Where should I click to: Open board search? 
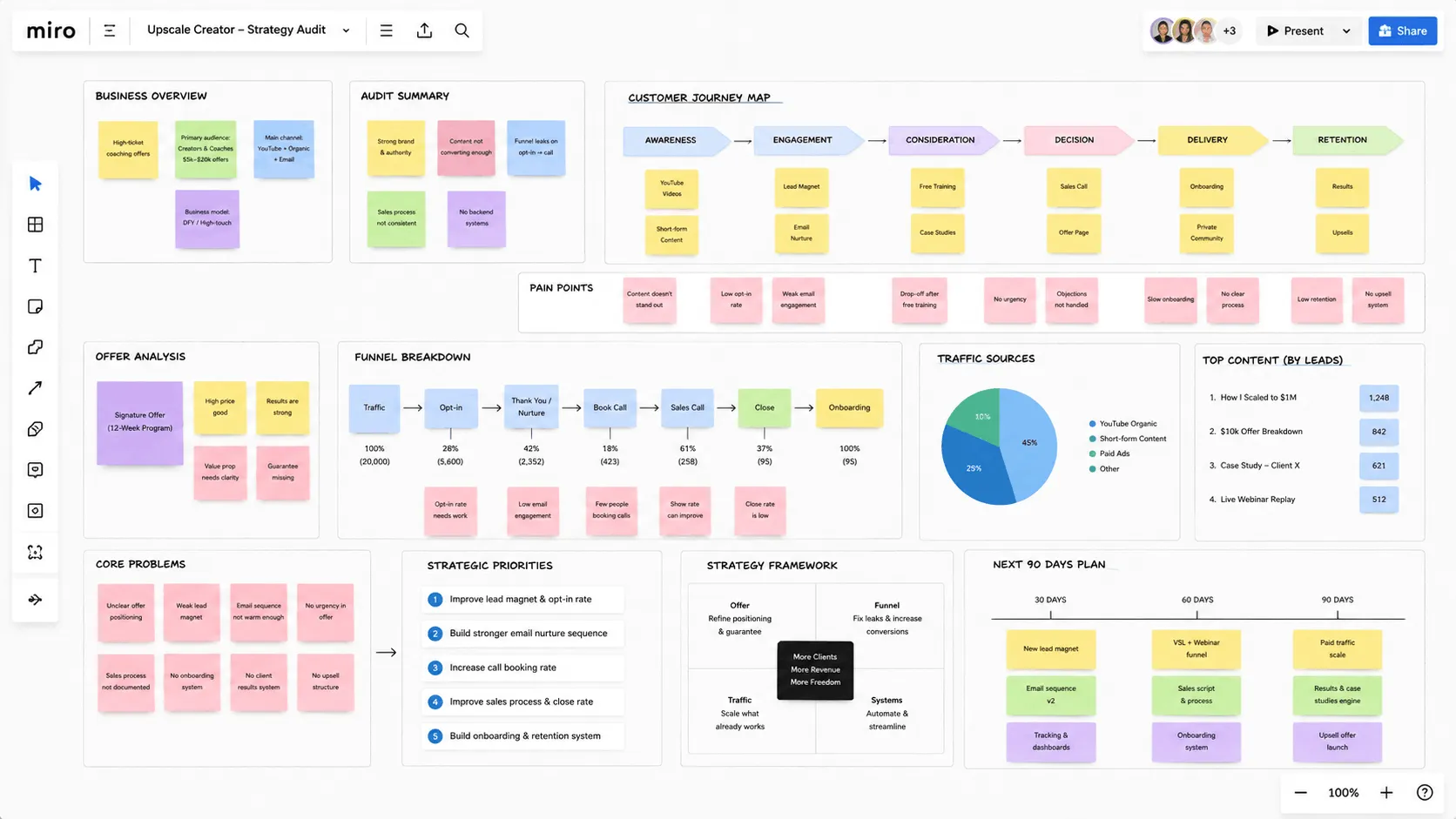click(462, 30)
